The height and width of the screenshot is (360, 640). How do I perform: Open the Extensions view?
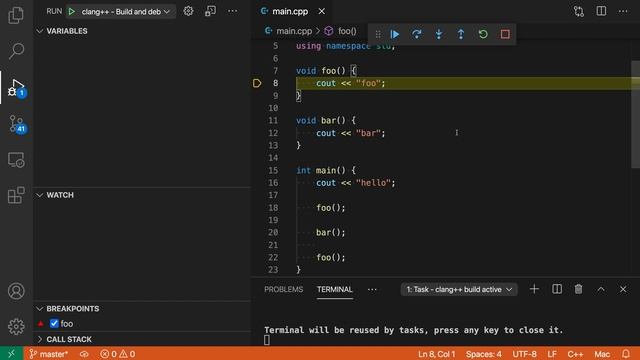coord(16,195)
